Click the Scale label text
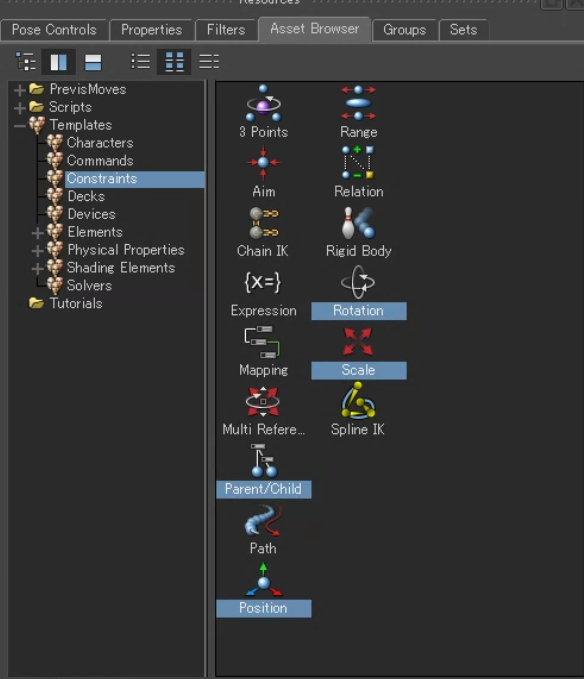584x679 pixels. (x=358, y=370)
